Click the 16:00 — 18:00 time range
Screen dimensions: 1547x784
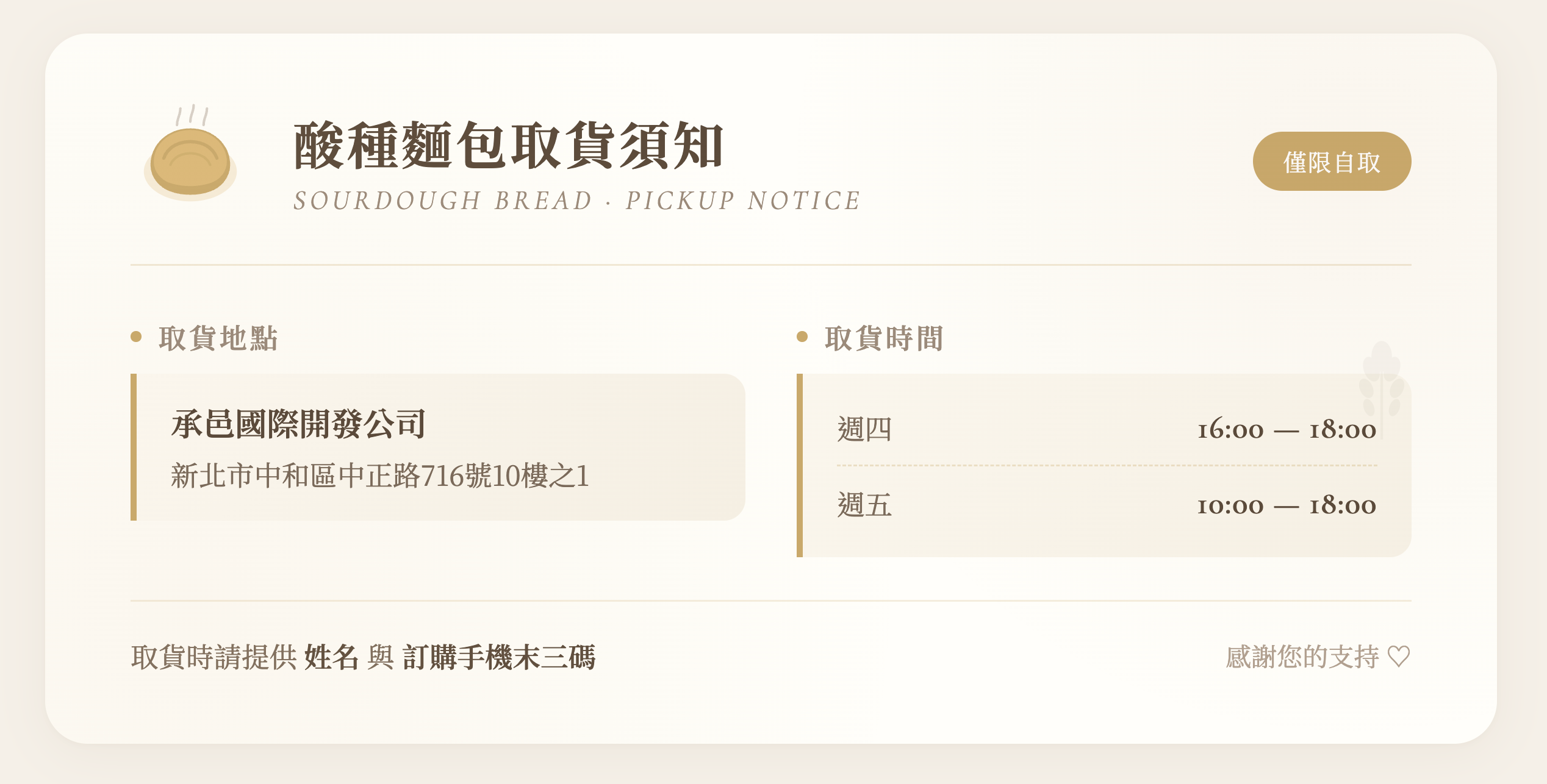1287,430
